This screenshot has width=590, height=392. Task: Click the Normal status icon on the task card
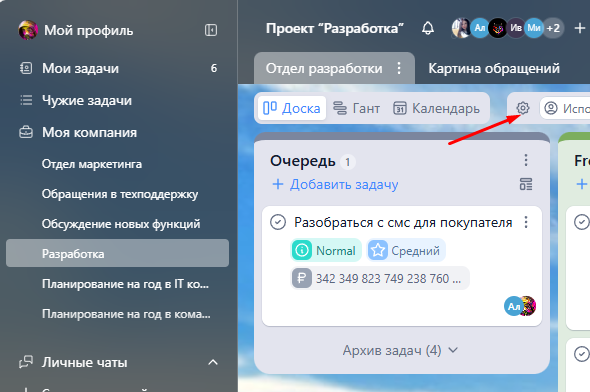coord(302,250)
